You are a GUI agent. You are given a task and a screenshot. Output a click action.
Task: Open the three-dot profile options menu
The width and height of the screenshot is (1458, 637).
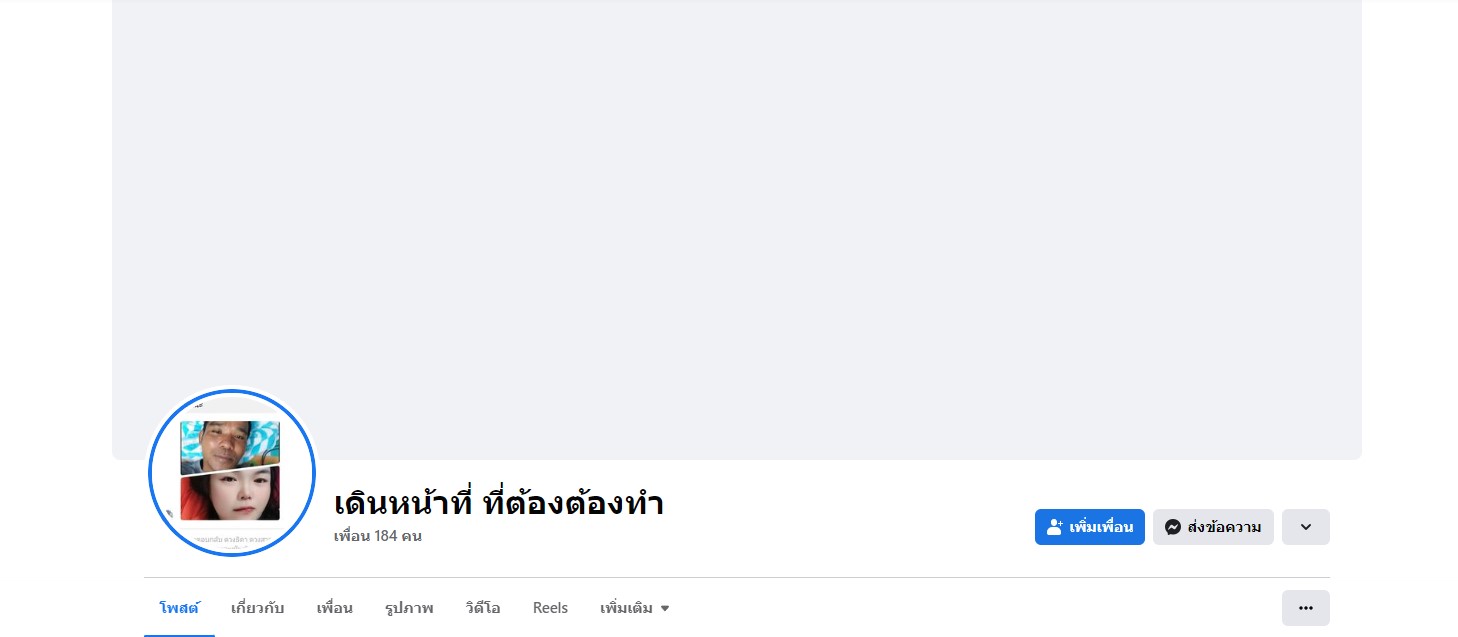[1305, 608]
